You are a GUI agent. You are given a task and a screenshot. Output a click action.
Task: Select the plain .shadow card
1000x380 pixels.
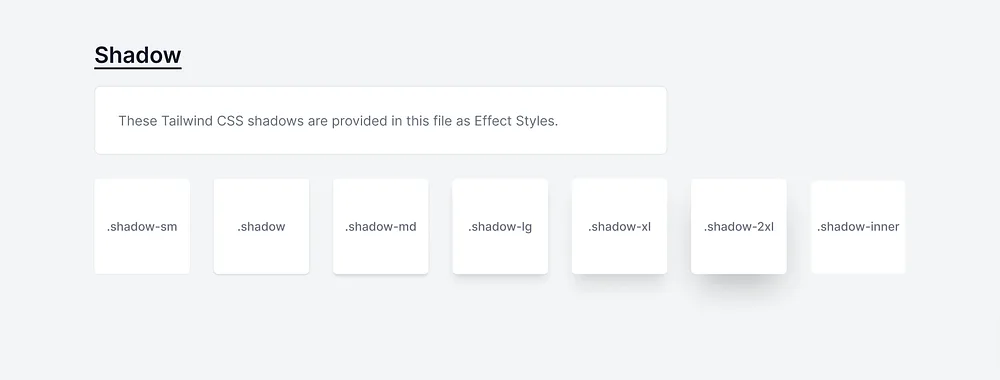tap(261, 226)
